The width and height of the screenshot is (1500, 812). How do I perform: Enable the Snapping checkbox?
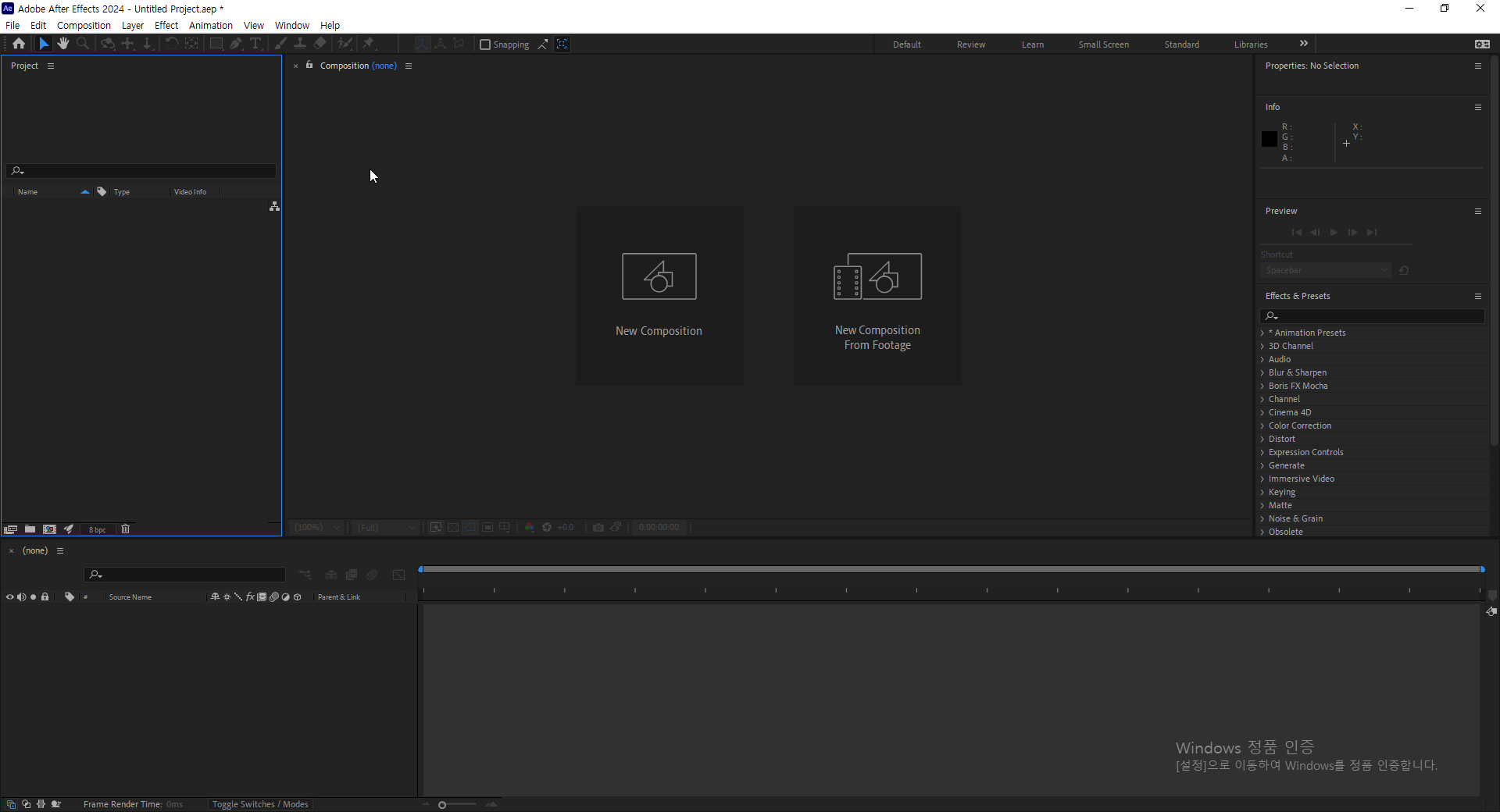[485, 45]
